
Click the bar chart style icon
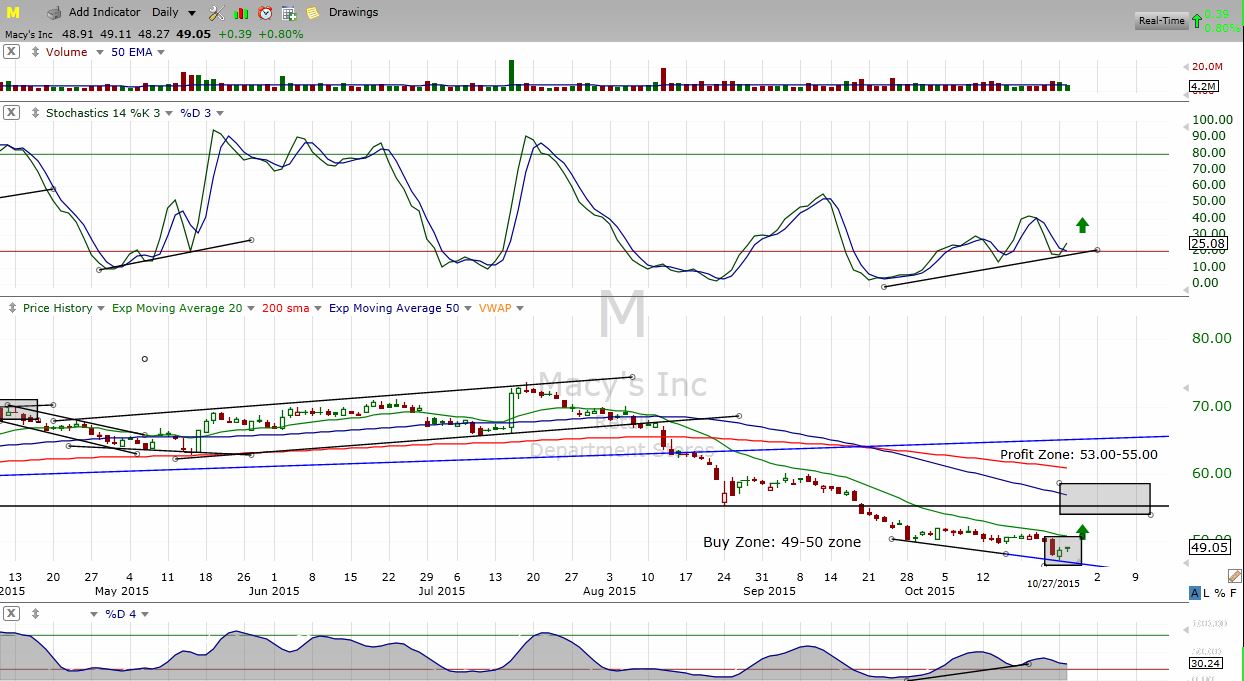[241, 13]
